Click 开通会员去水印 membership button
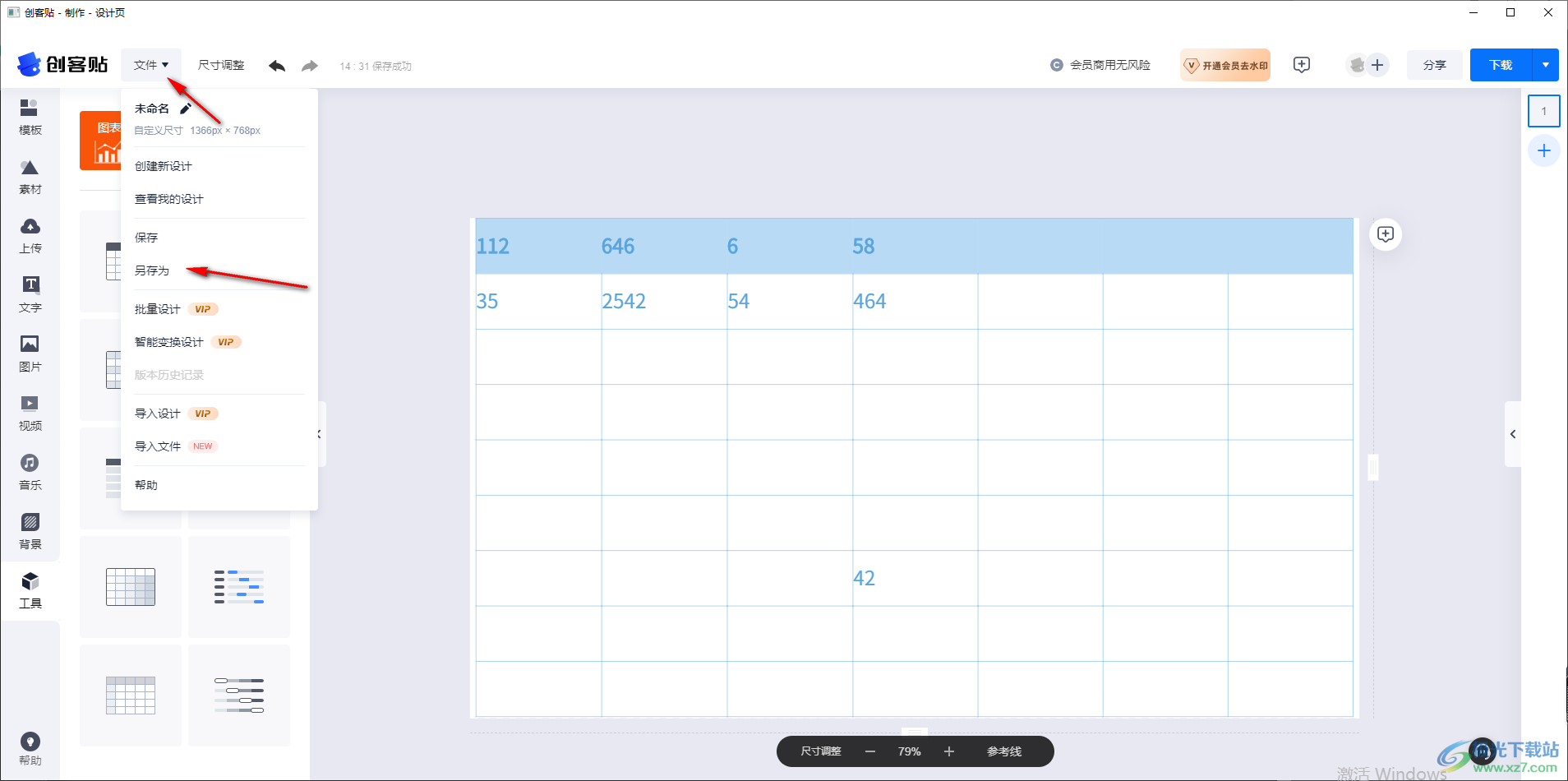1568x781 pixels. (x=1225, y=65)
